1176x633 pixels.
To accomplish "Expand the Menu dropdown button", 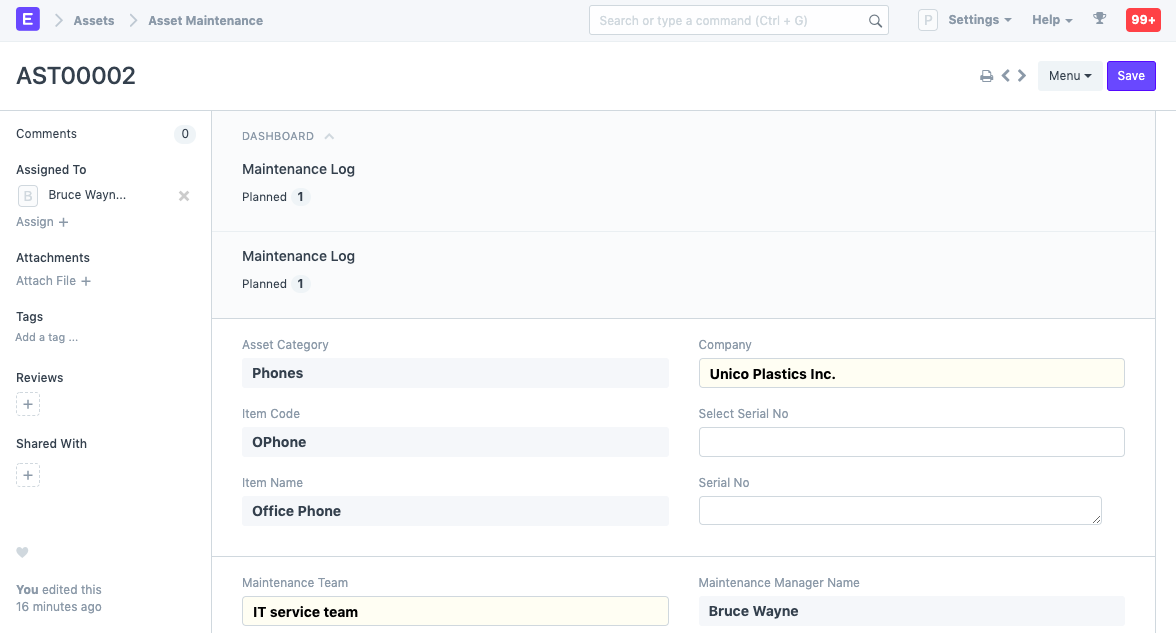I will tap(1069, 76).
